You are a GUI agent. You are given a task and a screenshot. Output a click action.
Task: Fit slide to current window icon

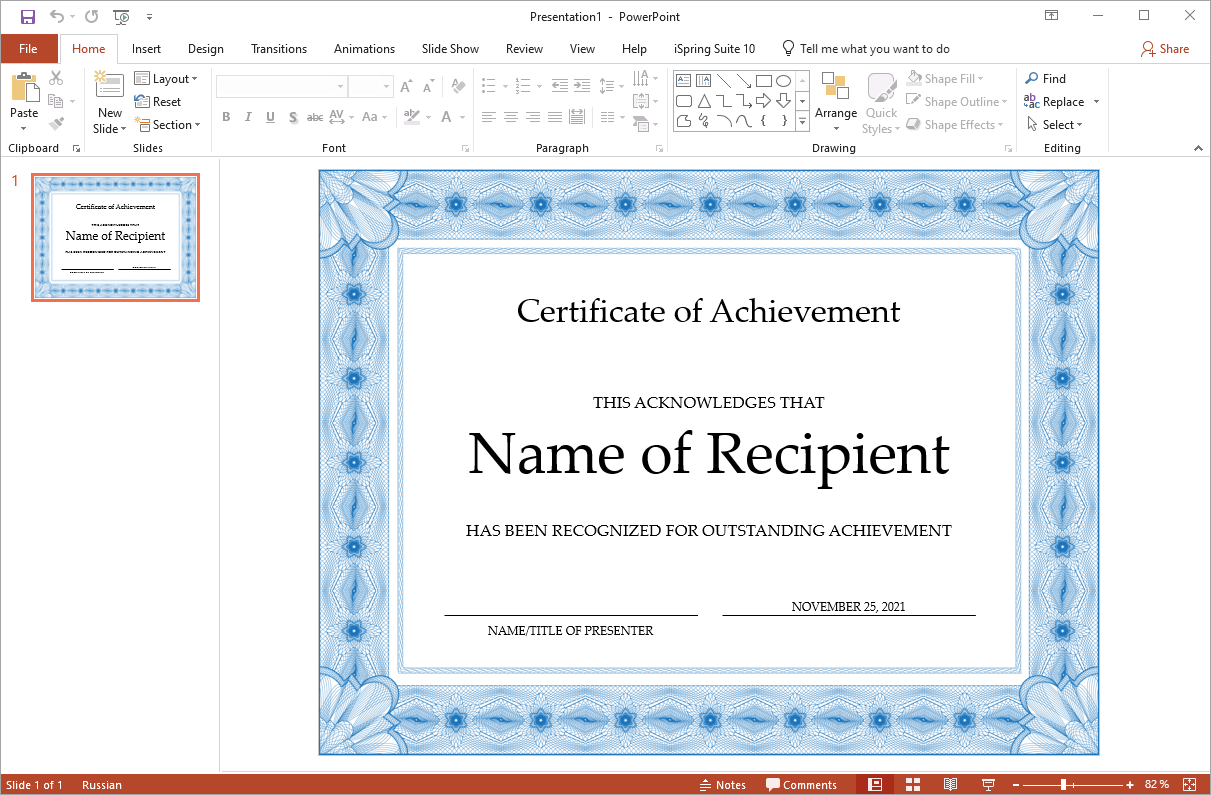tap(1191, 785)
